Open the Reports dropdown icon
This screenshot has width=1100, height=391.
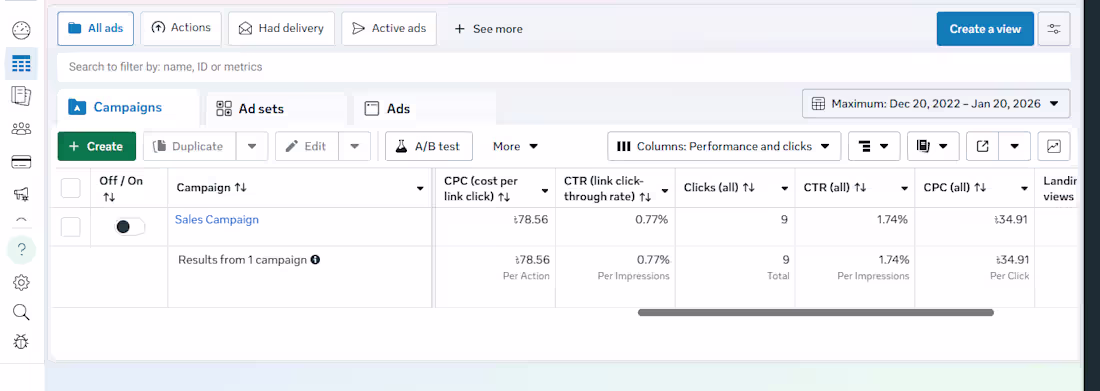933,146
